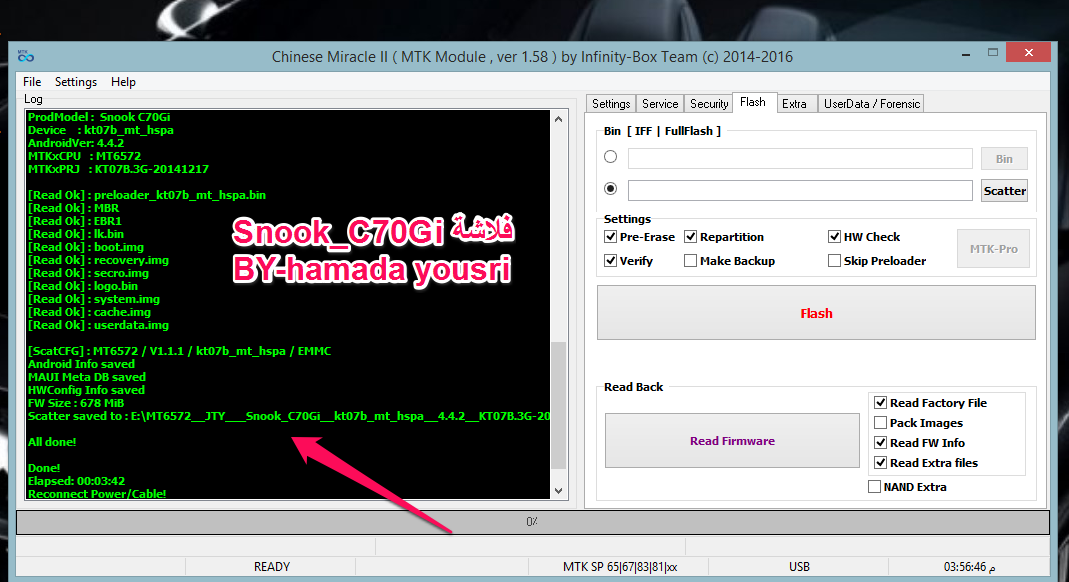Click the 'MTK SP 65|67|83|81|xx' status entry

click(x=620, y=566)
